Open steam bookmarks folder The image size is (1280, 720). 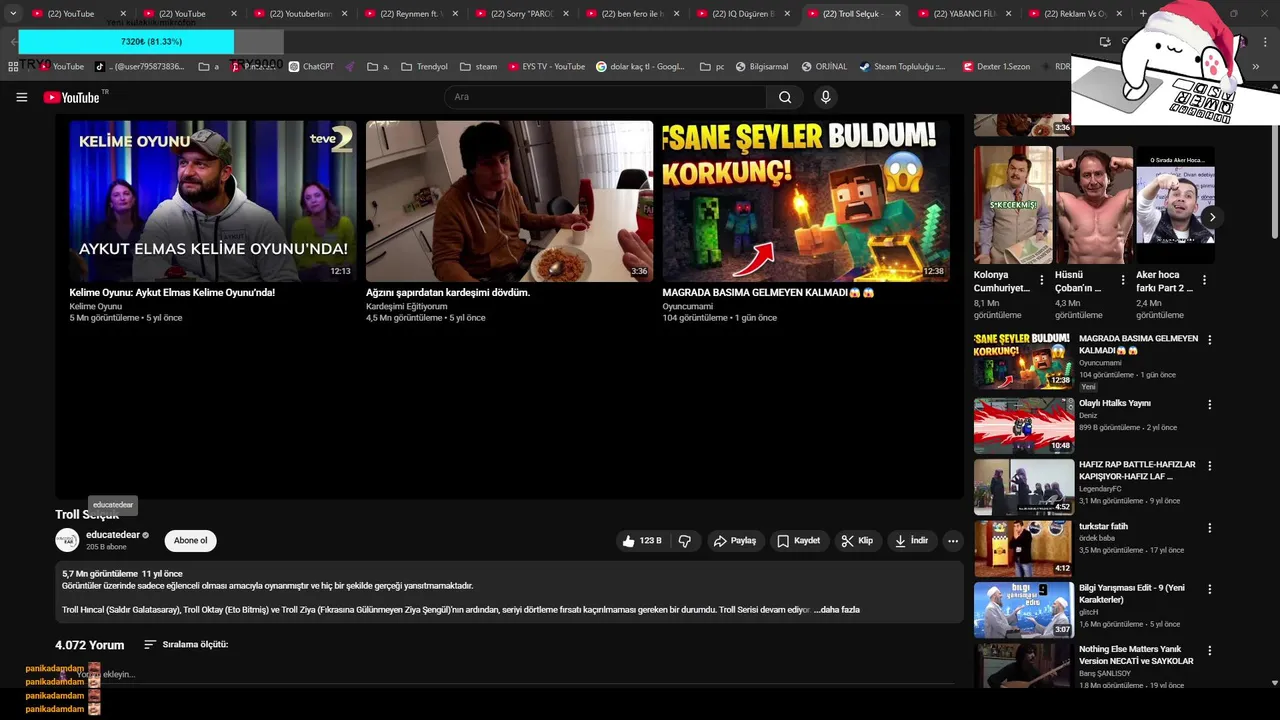[478, 67]
